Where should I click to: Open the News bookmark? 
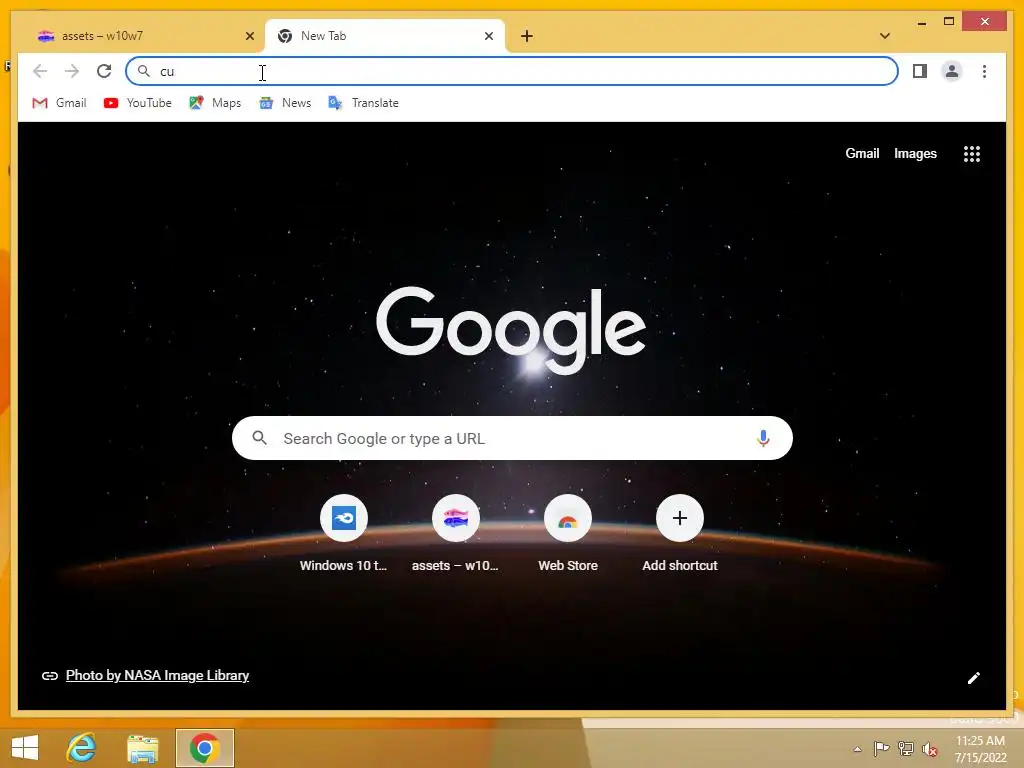(x=285, y=103)
